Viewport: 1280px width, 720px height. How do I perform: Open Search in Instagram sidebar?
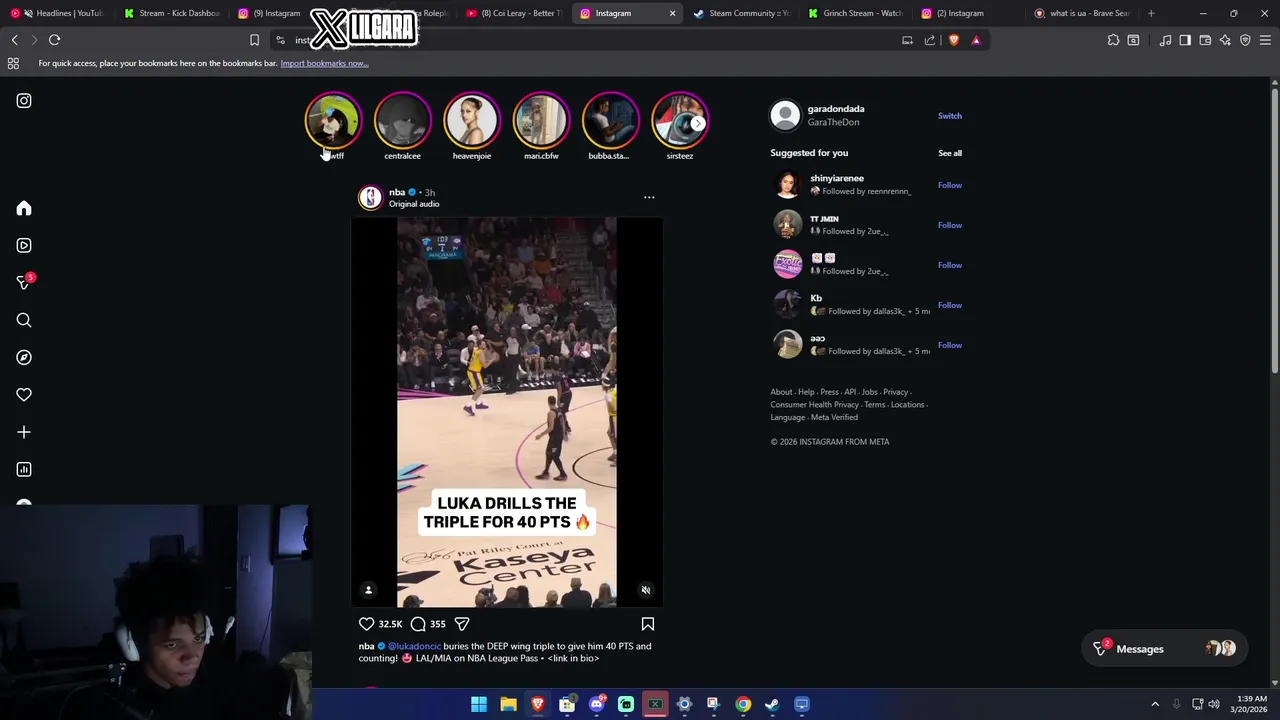pos(24,320)
